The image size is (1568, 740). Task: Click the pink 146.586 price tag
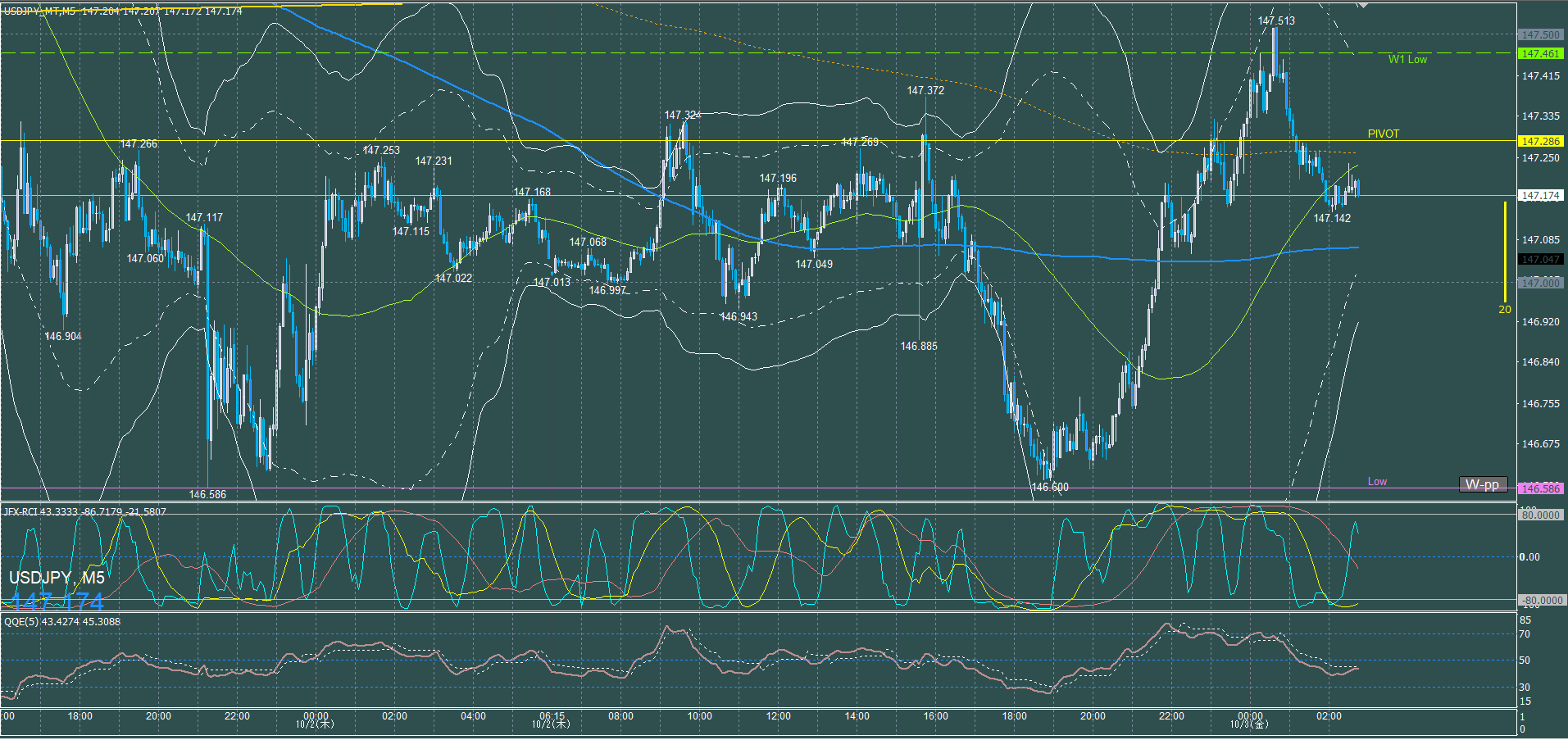(1540, 488)
